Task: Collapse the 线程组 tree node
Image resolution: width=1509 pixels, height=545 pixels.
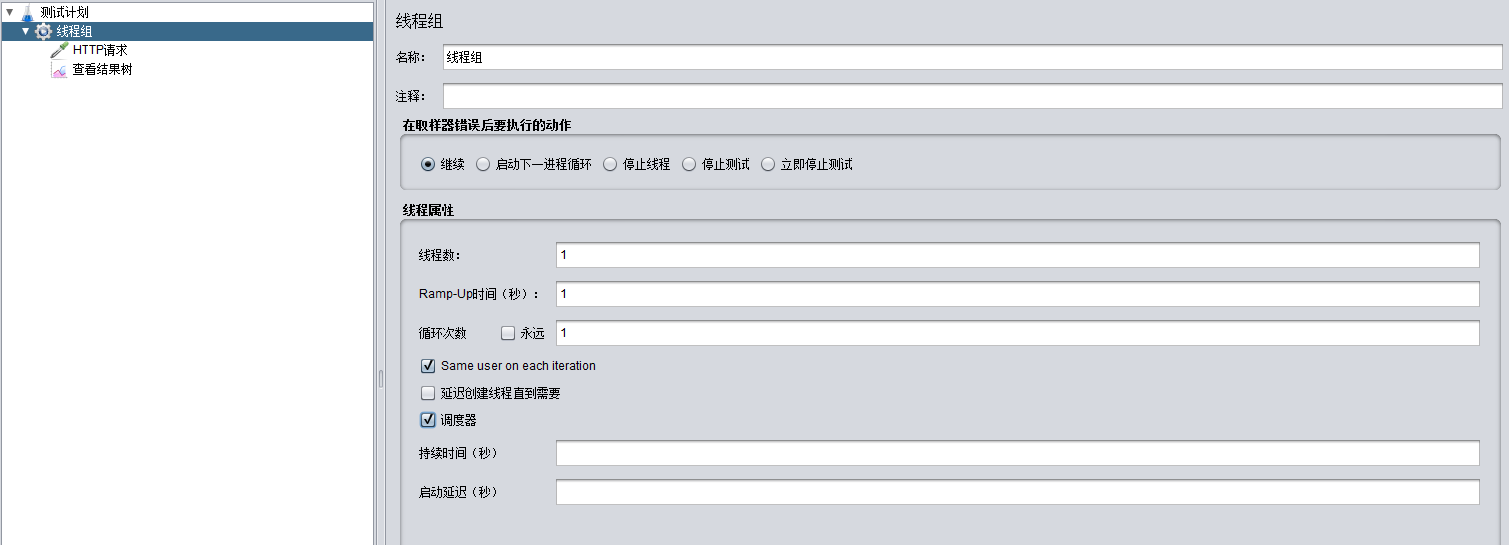Action: pyautogui.click(x=25, y=31)
